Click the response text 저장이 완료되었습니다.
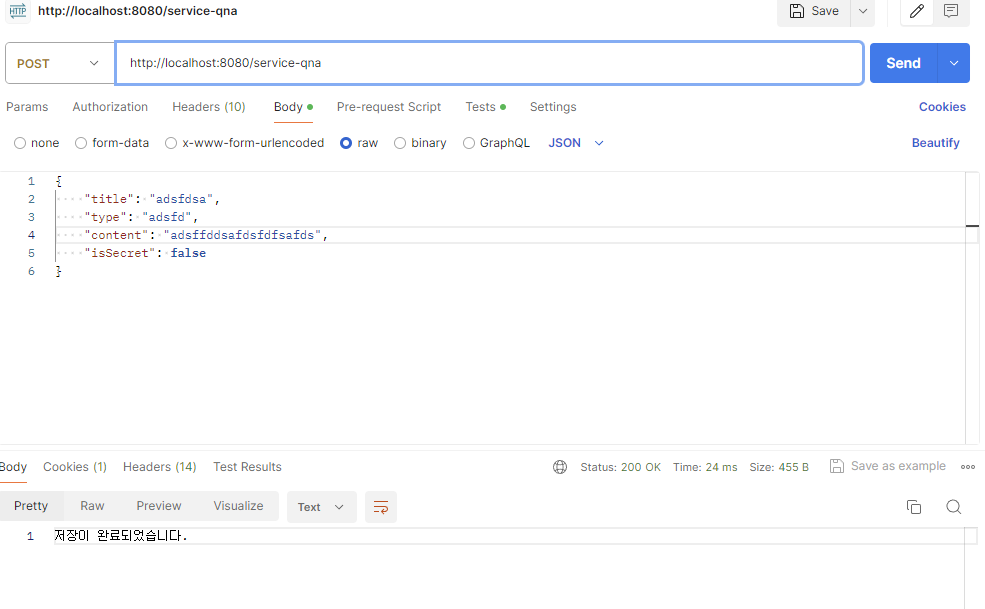The image size is (985, 609). pos(121,535)
